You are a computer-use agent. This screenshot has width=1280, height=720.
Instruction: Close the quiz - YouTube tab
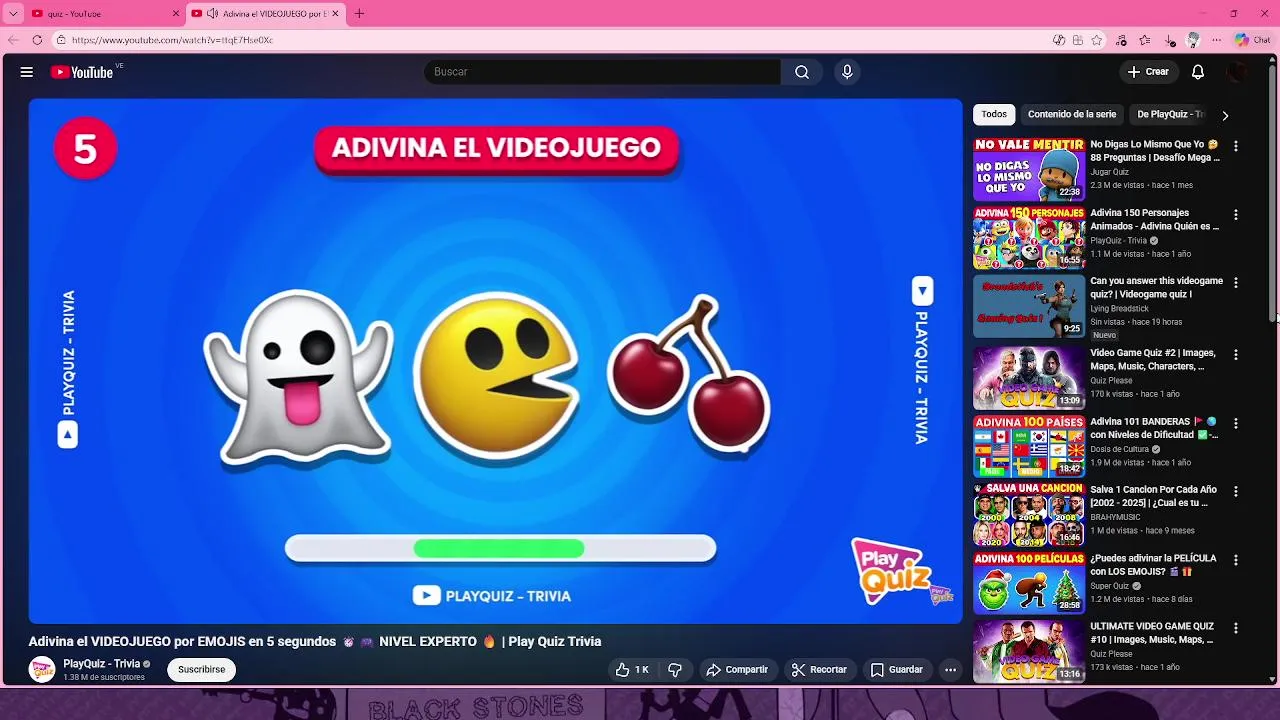(176, 14)
